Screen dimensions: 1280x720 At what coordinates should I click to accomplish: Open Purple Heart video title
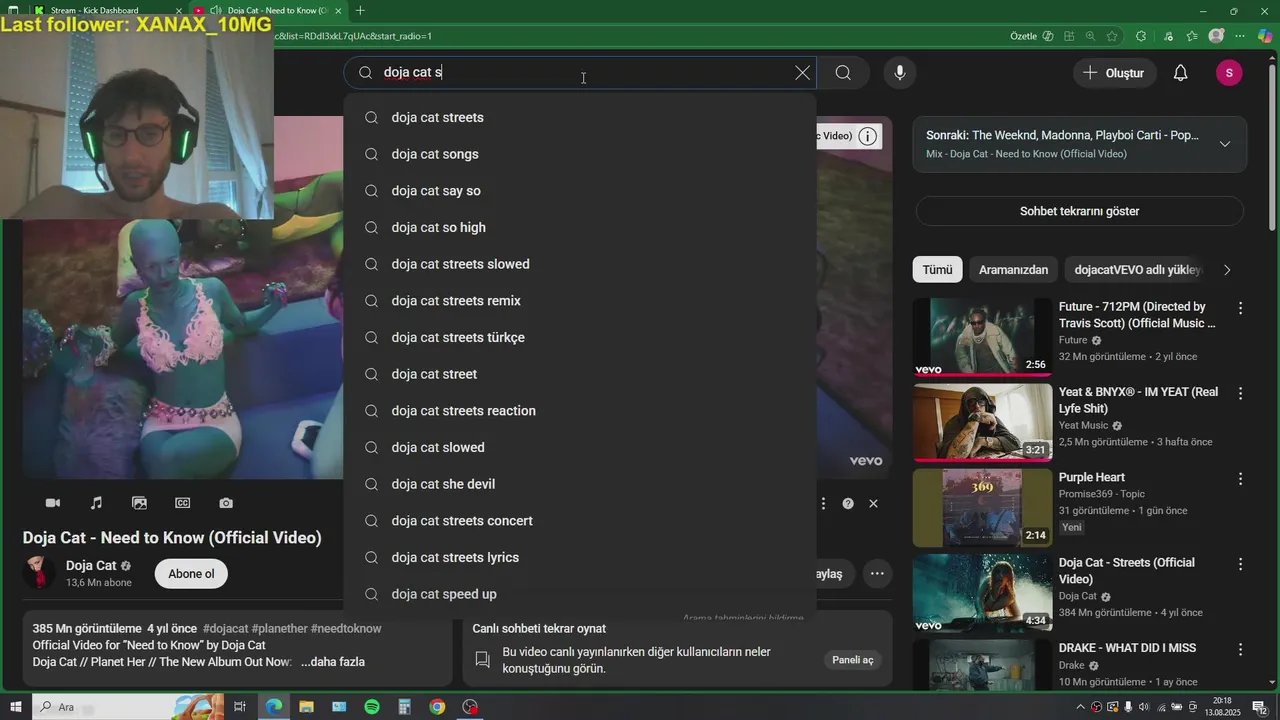pyautogui.click(x=1092, y=477)
